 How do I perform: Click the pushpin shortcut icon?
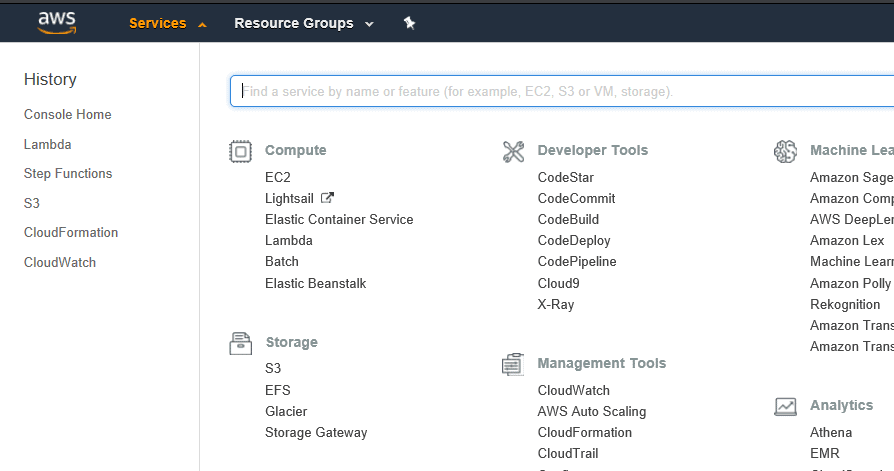click(x=409, y=23)
